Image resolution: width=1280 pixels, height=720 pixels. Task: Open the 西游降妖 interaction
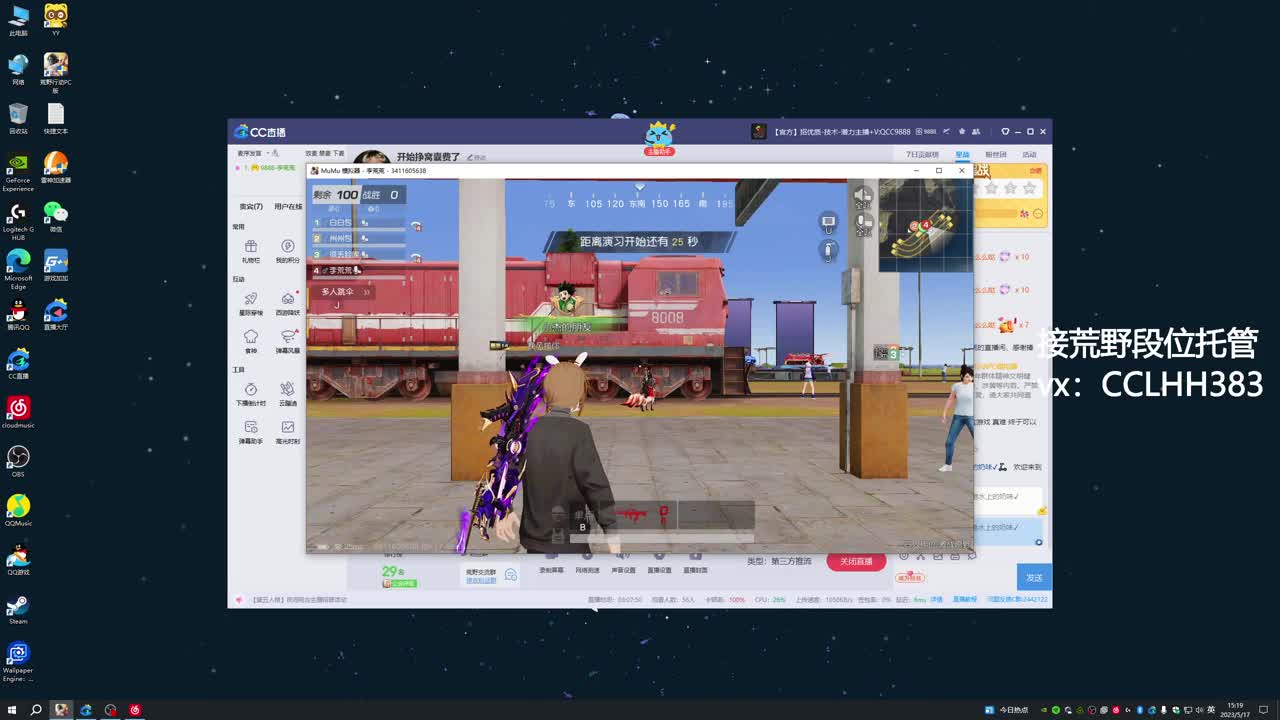pyautogui.click(x=288, y=302)
